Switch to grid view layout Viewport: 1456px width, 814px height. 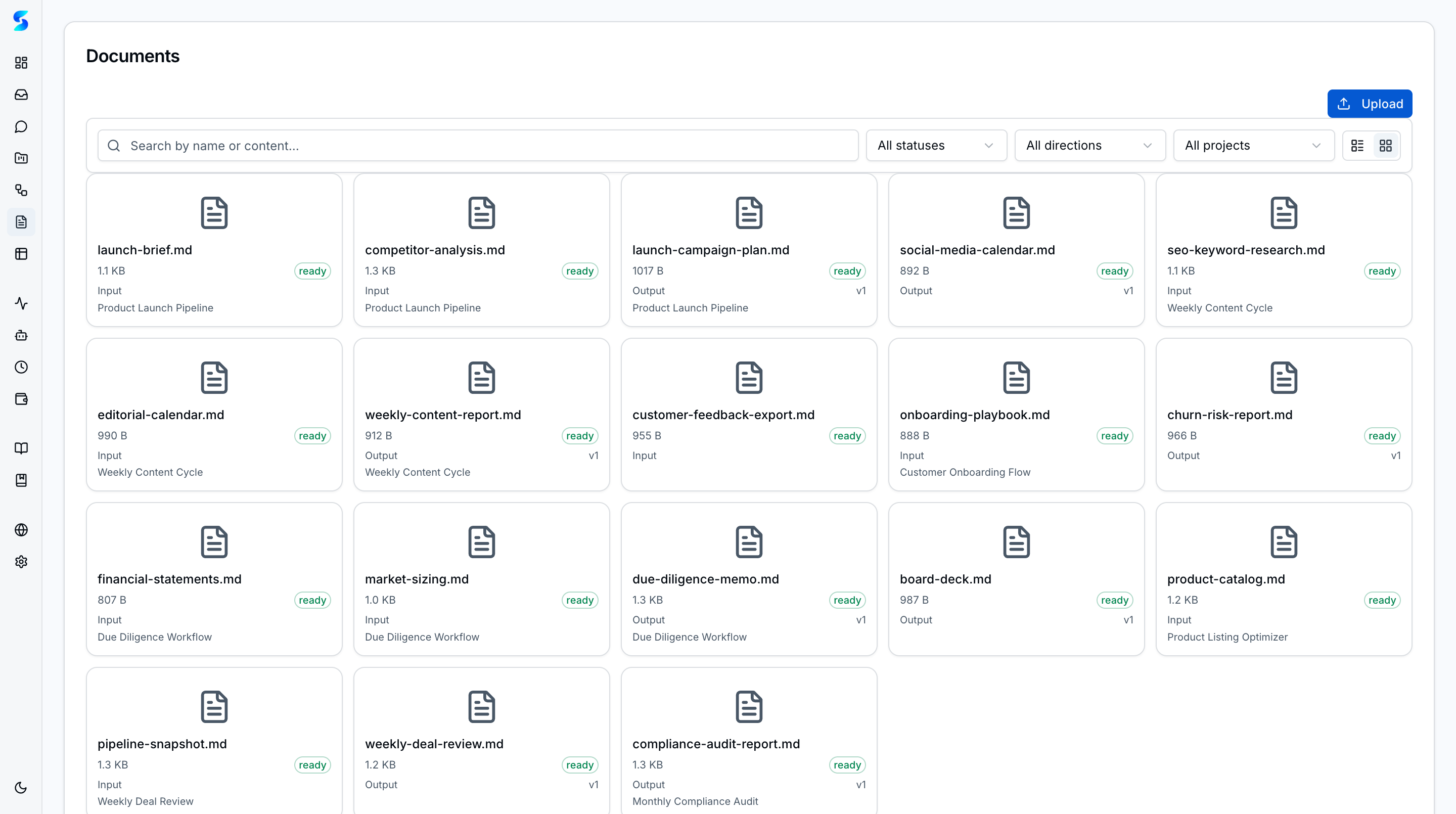tap(1386, 145)
